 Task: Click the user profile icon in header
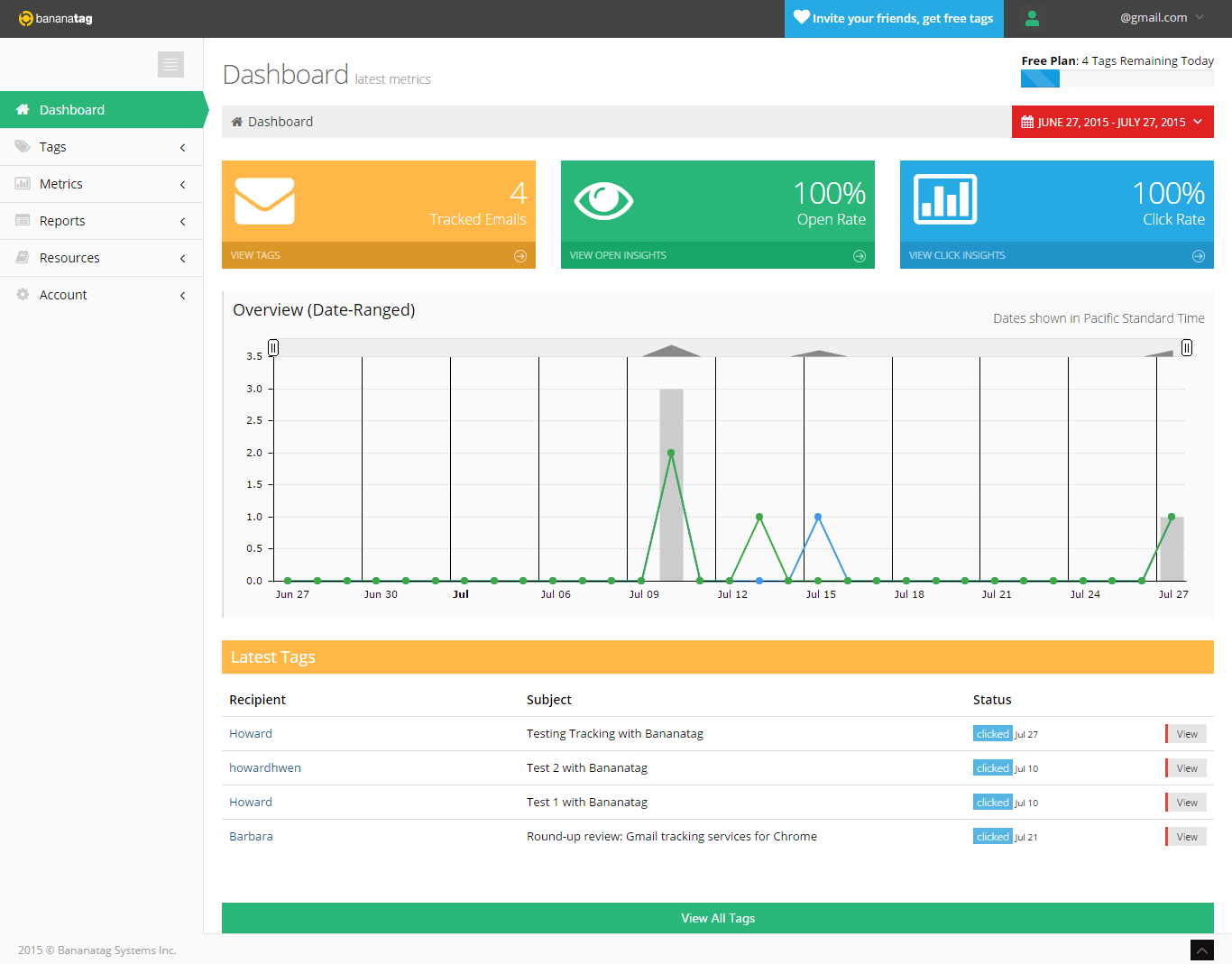pyautogui.click(x=1033, y=18)
